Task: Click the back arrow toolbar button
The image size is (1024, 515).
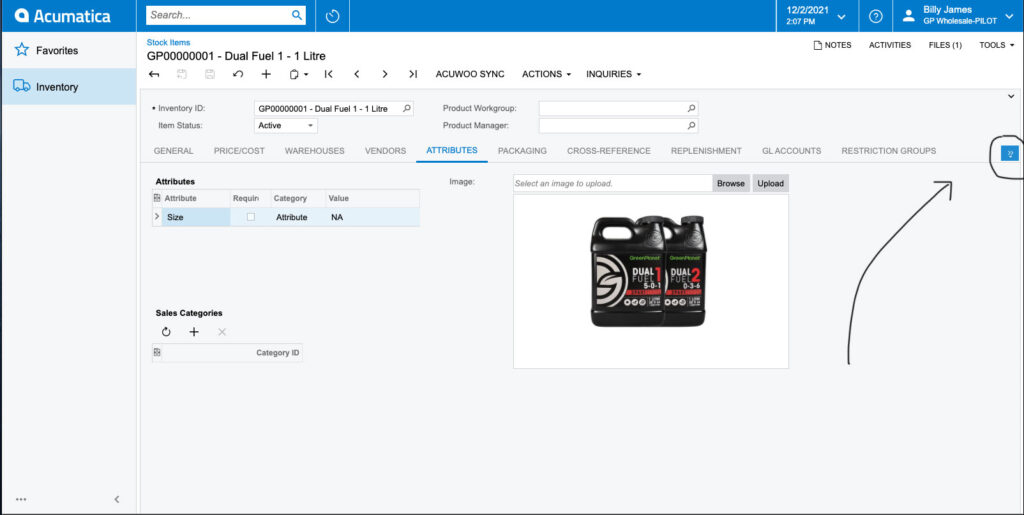Action: click(154, 74)
